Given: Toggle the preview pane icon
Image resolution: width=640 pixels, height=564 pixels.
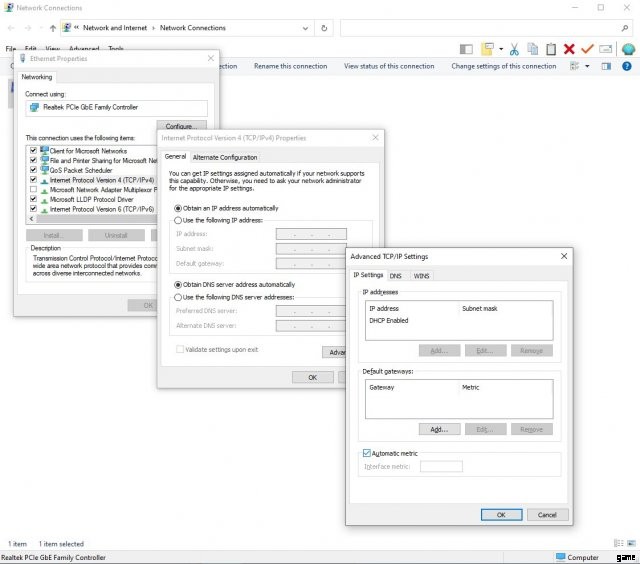Looking at the screenshot, I should (x=606, y=67).
